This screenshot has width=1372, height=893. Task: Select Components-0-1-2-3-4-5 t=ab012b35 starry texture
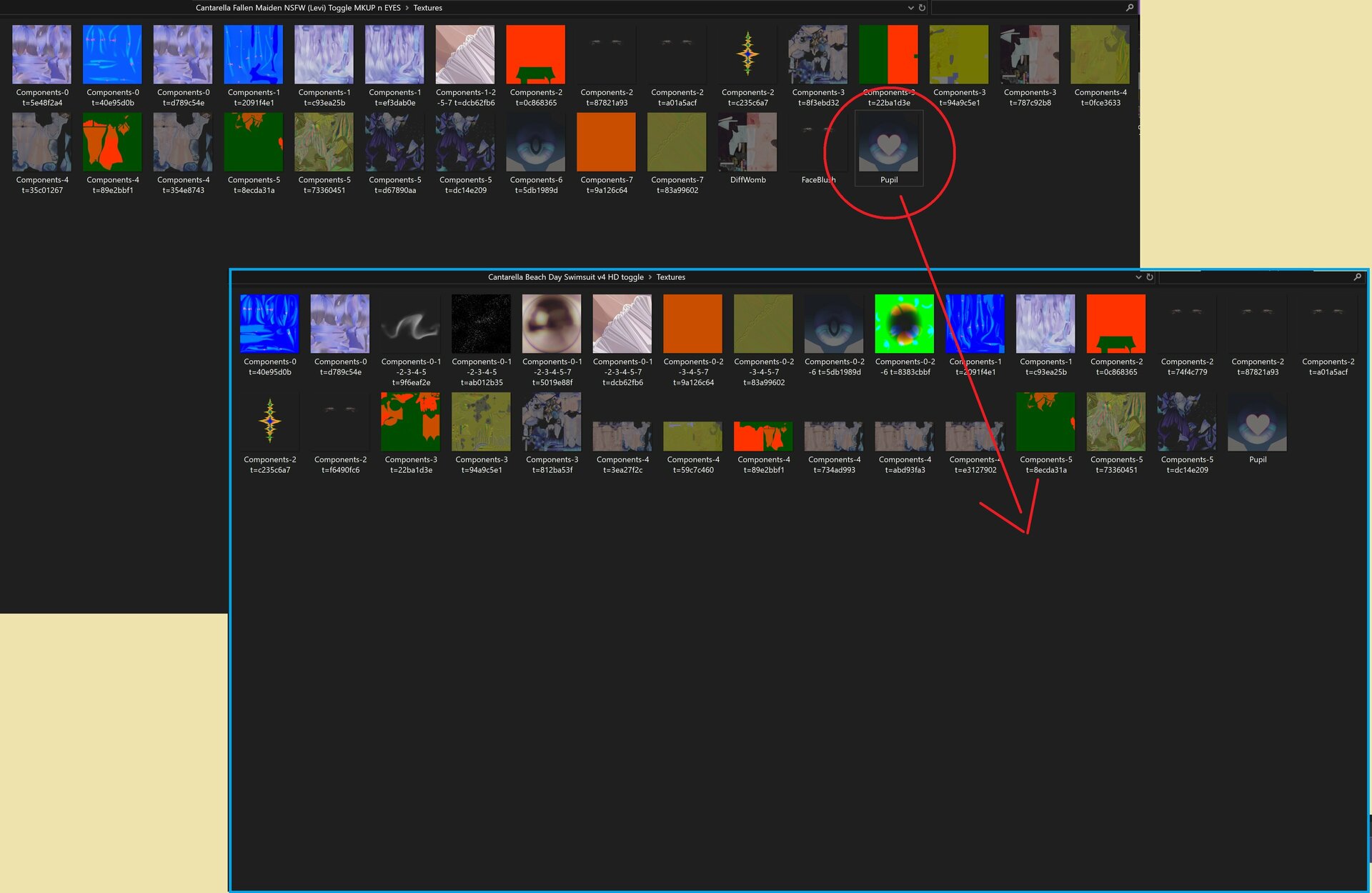482,340
